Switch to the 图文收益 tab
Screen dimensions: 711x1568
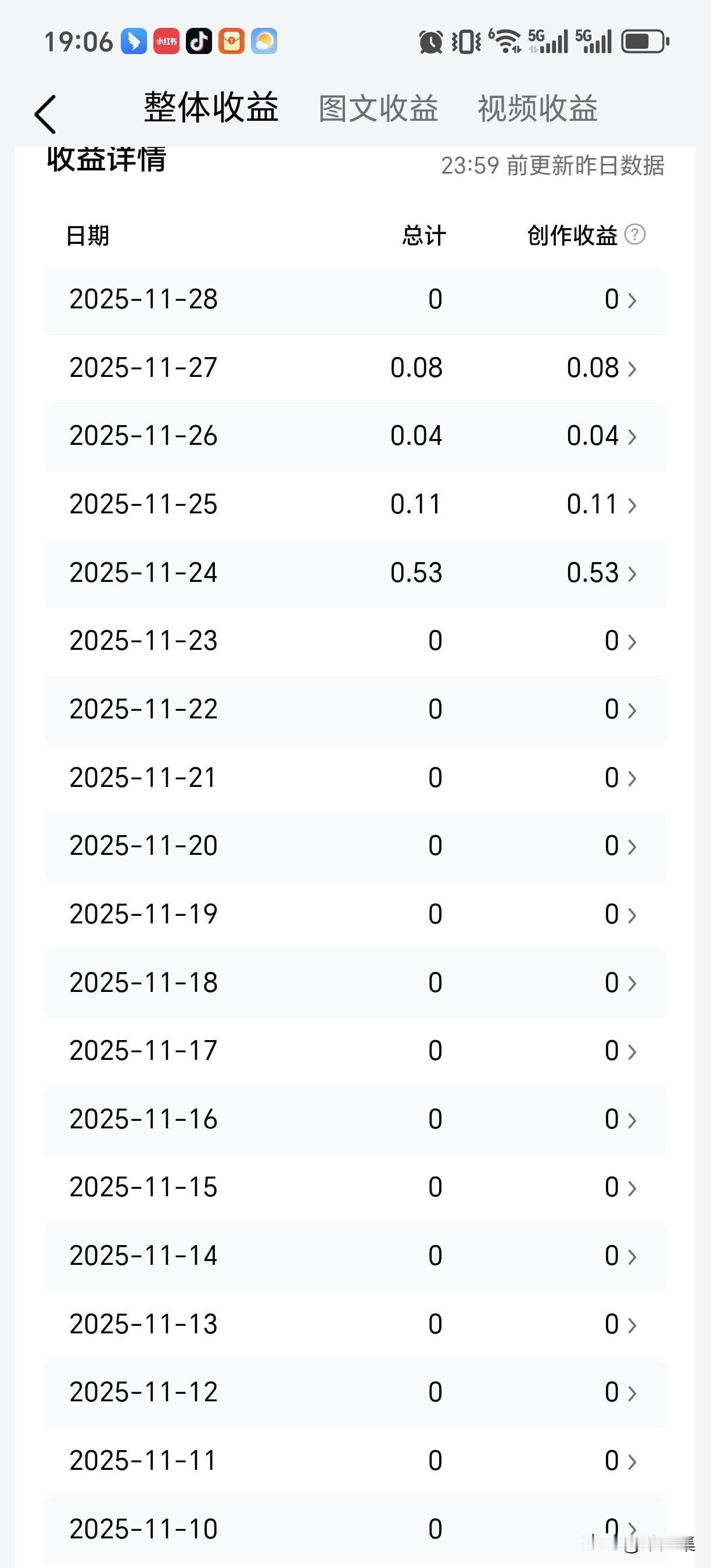click(x=379, y=109)
